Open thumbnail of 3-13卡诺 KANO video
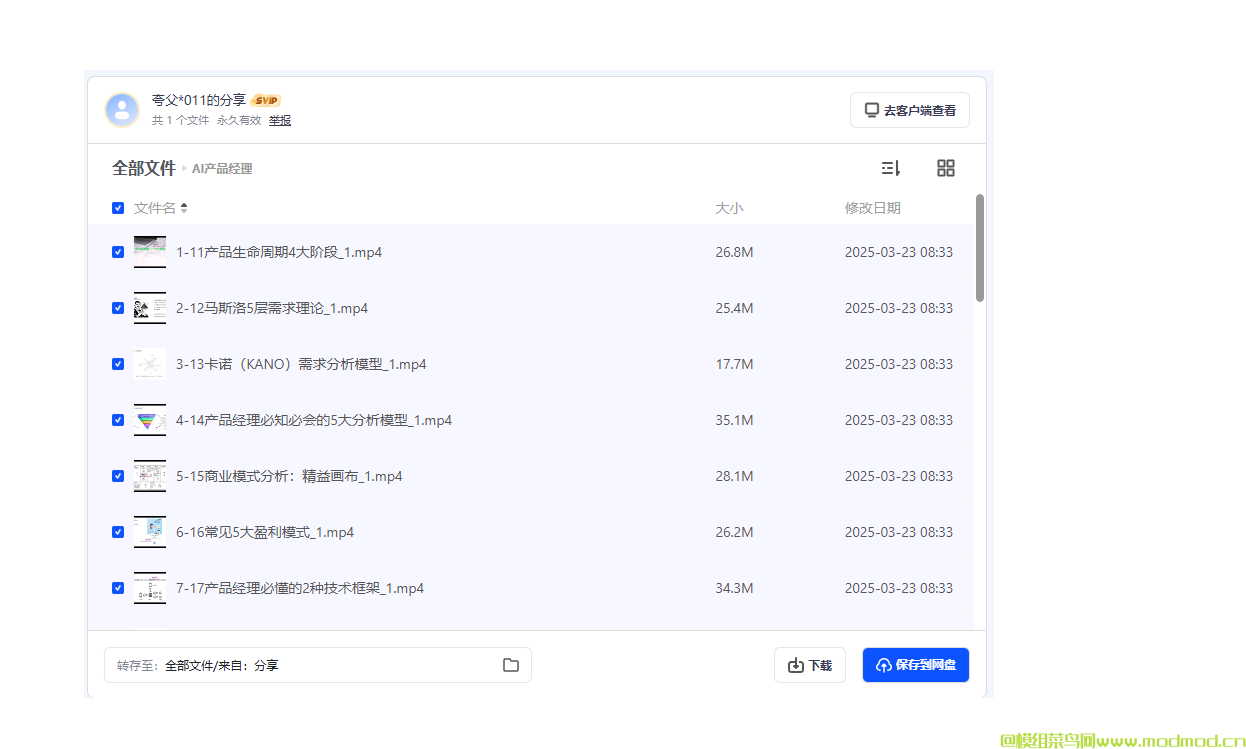Image resolution: width=1246 pixels, height=749 pixels. tap(150, 364)
